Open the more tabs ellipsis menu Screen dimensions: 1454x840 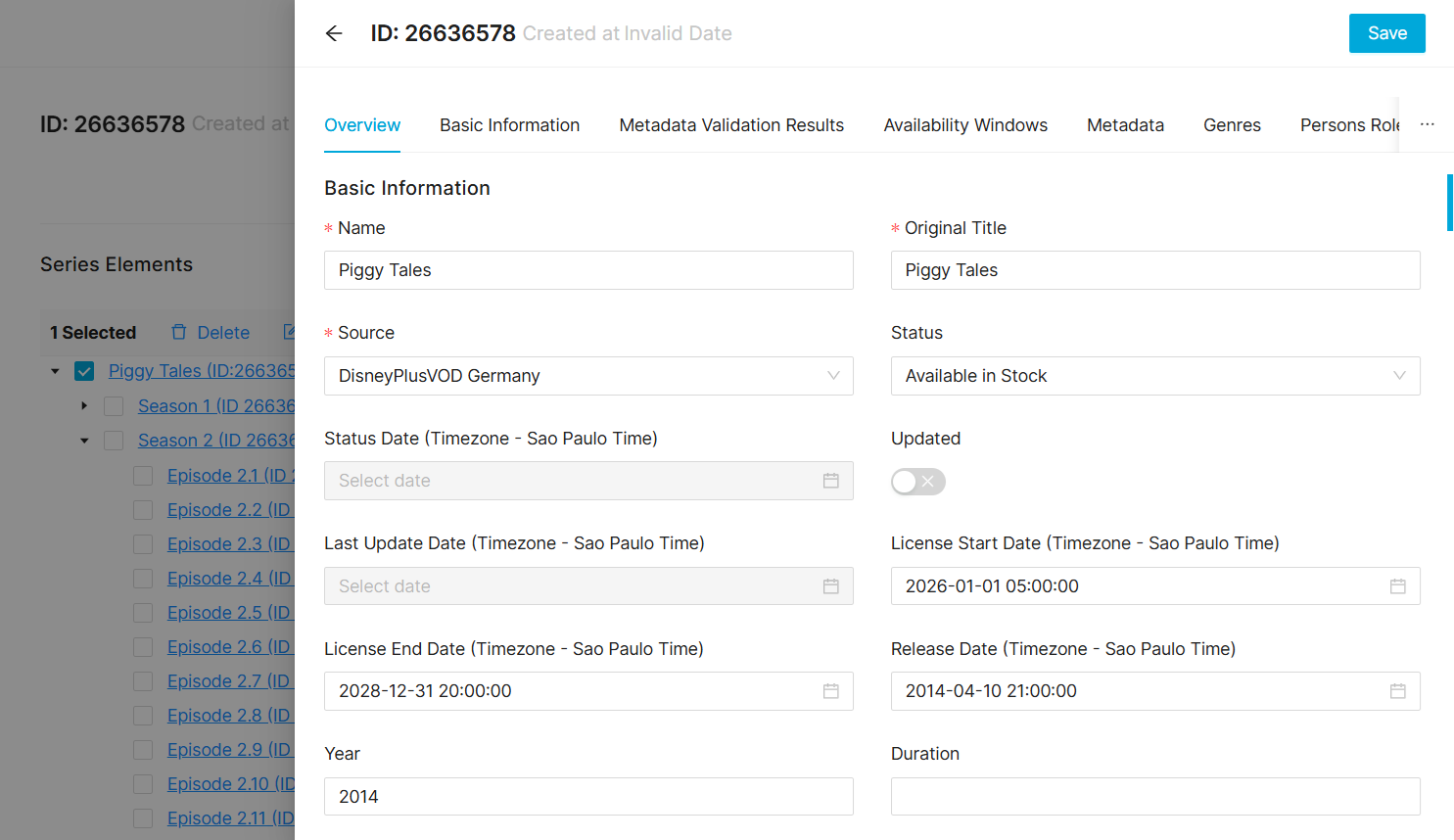tap(1427, 124)
